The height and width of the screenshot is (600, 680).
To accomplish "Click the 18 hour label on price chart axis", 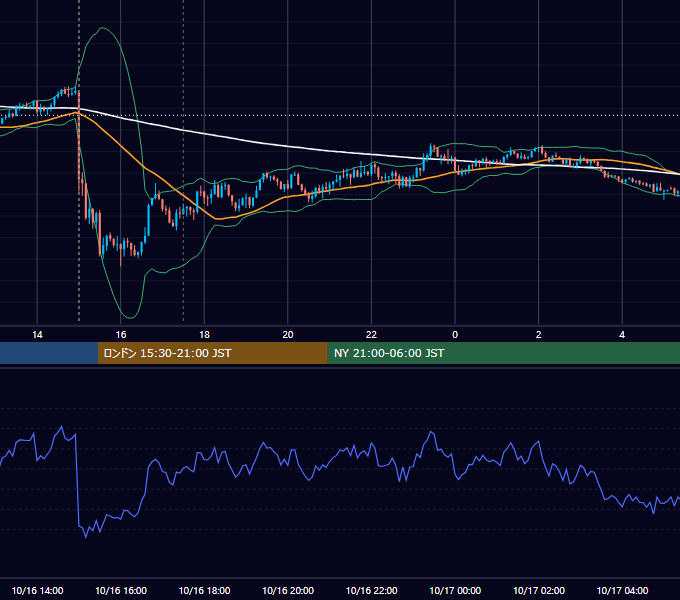I will [204, 335].
